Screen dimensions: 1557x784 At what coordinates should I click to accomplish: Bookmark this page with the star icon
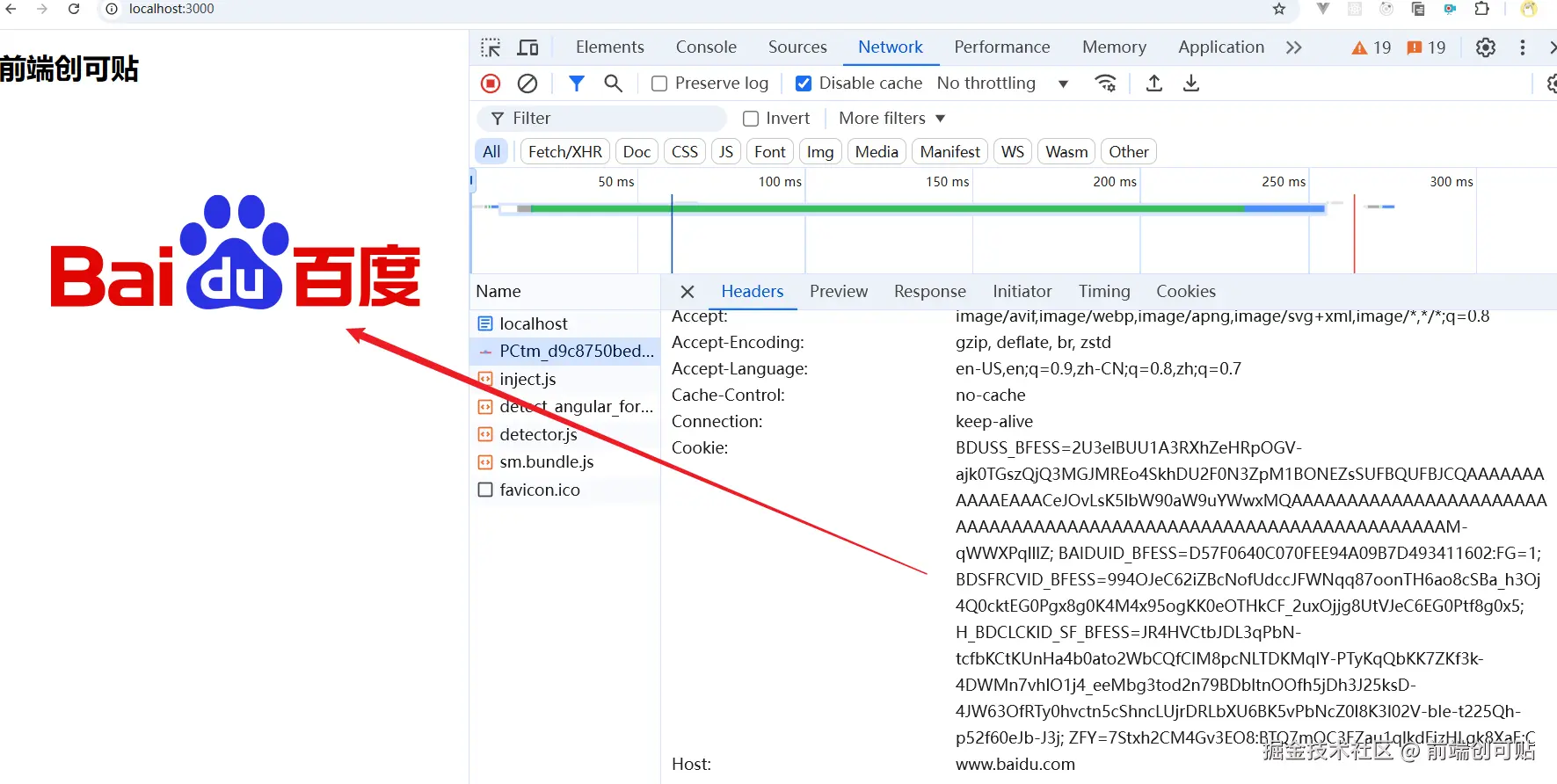click(1279, 9)
